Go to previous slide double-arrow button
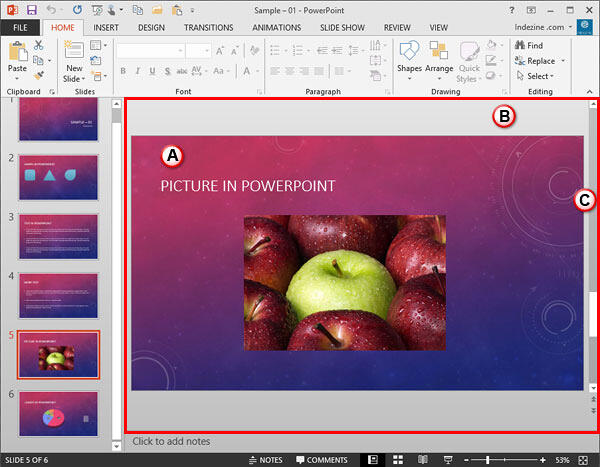The image size is (600, 467). 593,399
